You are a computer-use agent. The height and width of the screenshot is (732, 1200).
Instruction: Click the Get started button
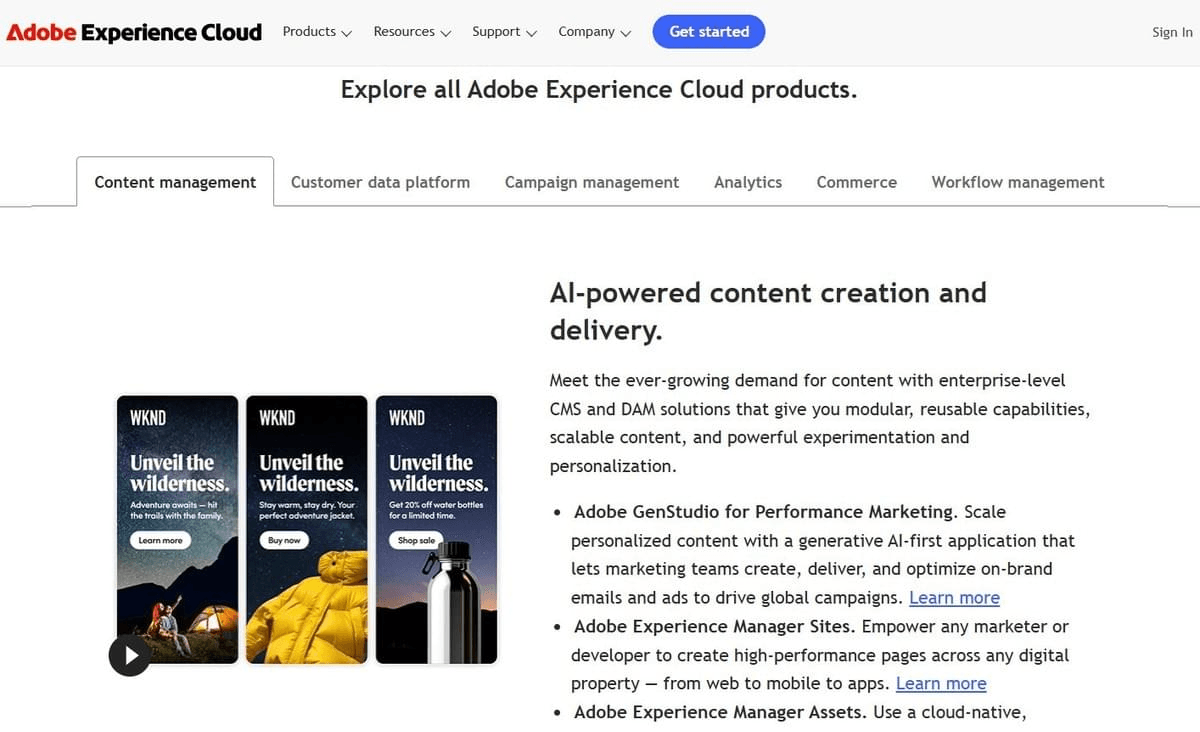click(x=709, y=32)
